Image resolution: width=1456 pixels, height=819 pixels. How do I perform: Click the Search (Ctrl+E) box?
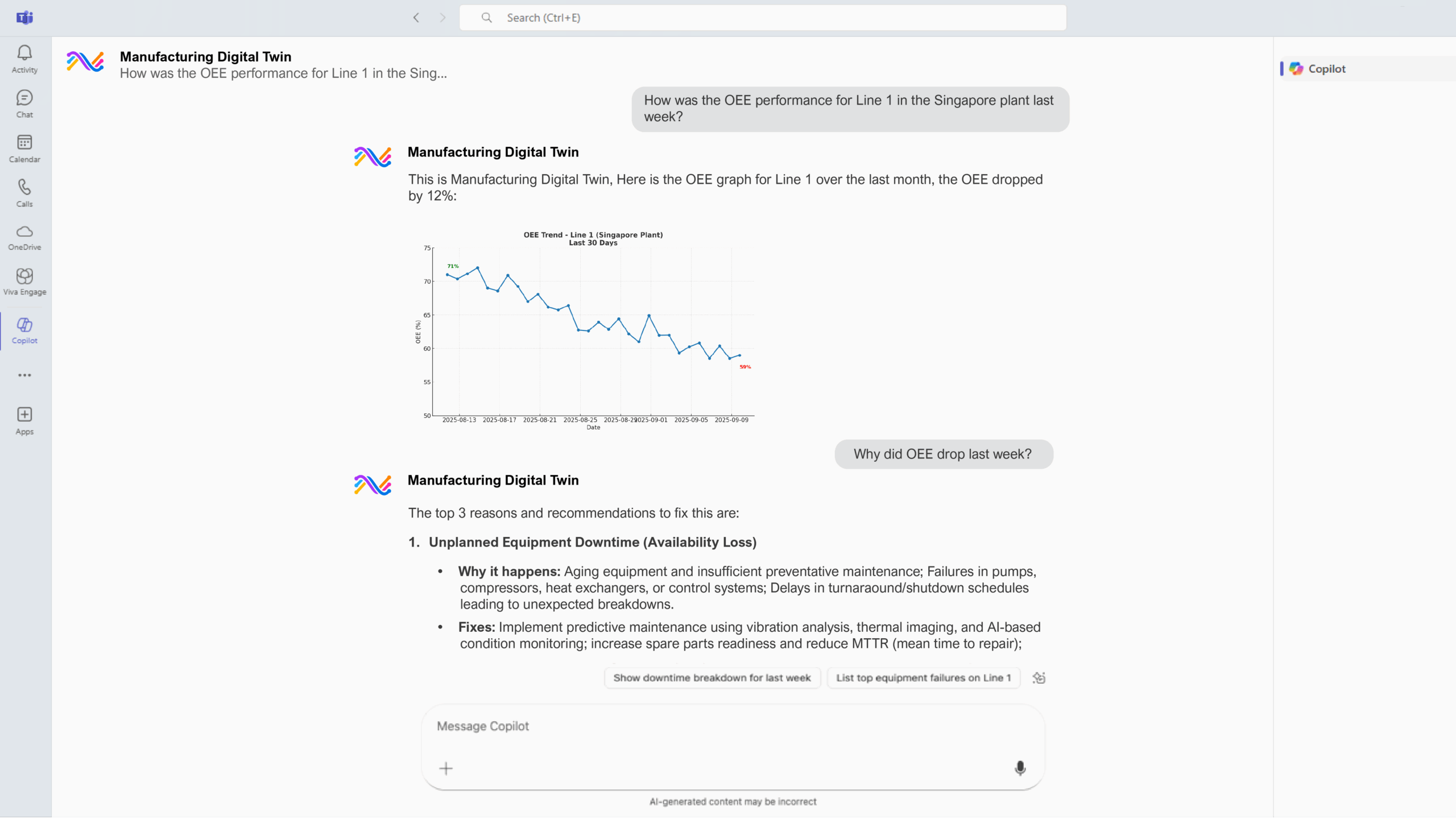(762, 18)
